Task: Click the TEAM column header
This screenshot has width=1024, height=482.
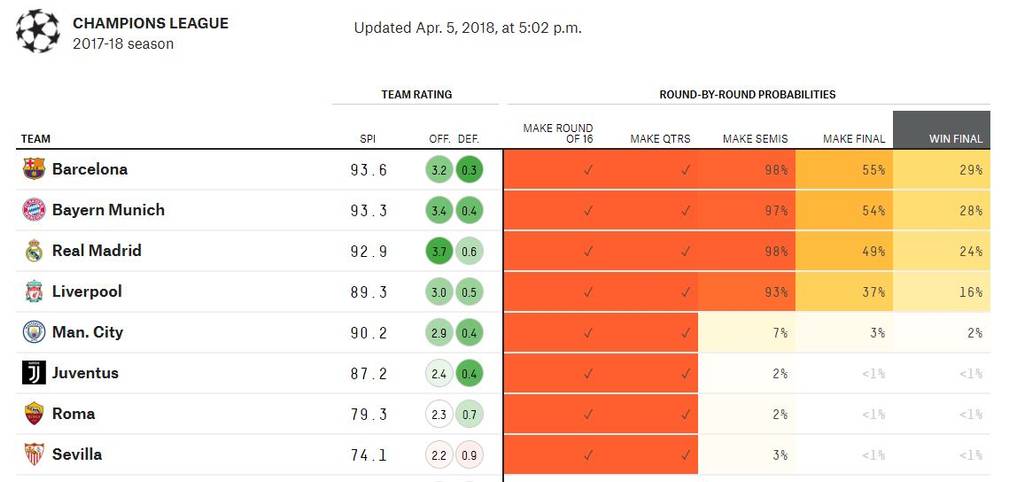Action: click(35, 139)
